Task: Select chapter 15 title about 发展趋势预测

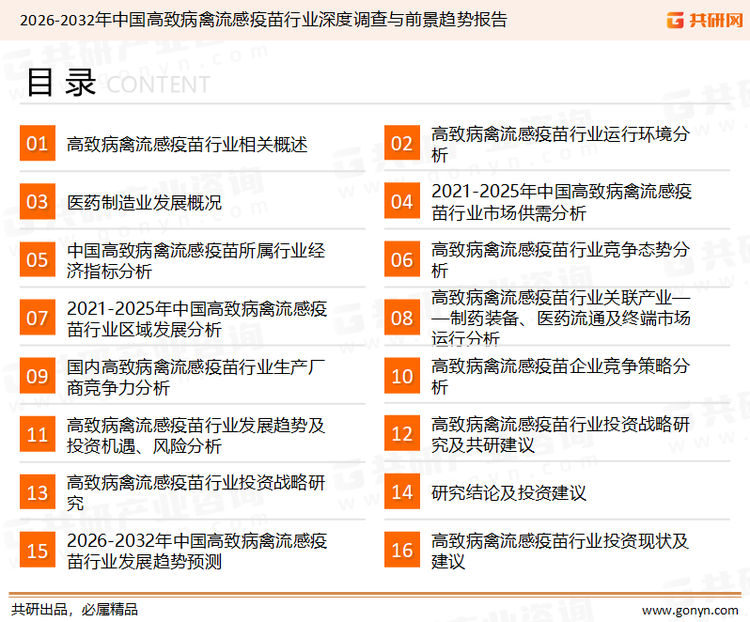Action: coord(197,551)
